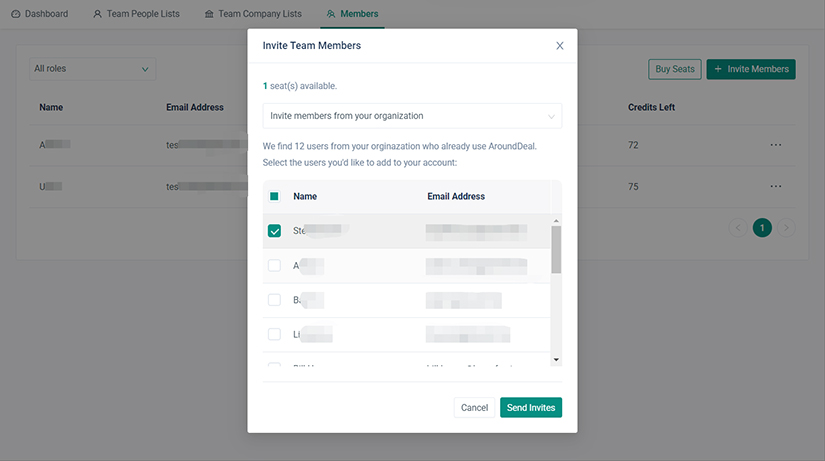
Task: Open the All roles filter dropdown
Action: click(x=92, y=69)
